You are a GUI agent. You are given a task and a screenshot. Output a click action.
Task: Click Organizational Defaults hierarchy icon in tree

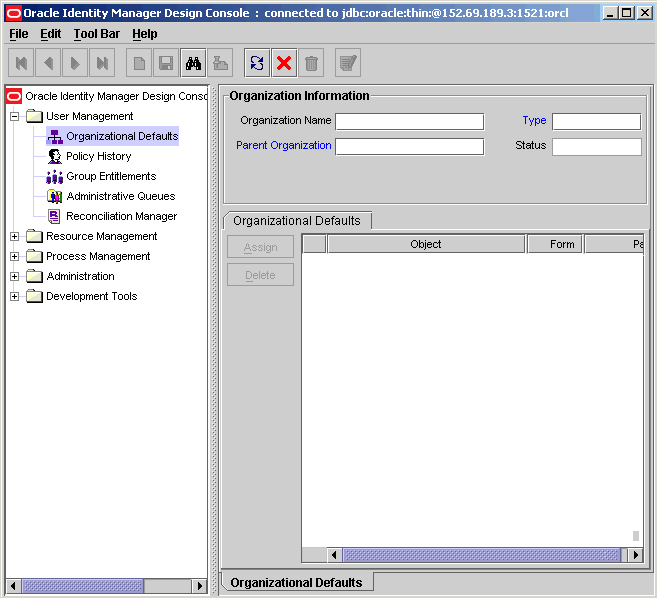54,137
